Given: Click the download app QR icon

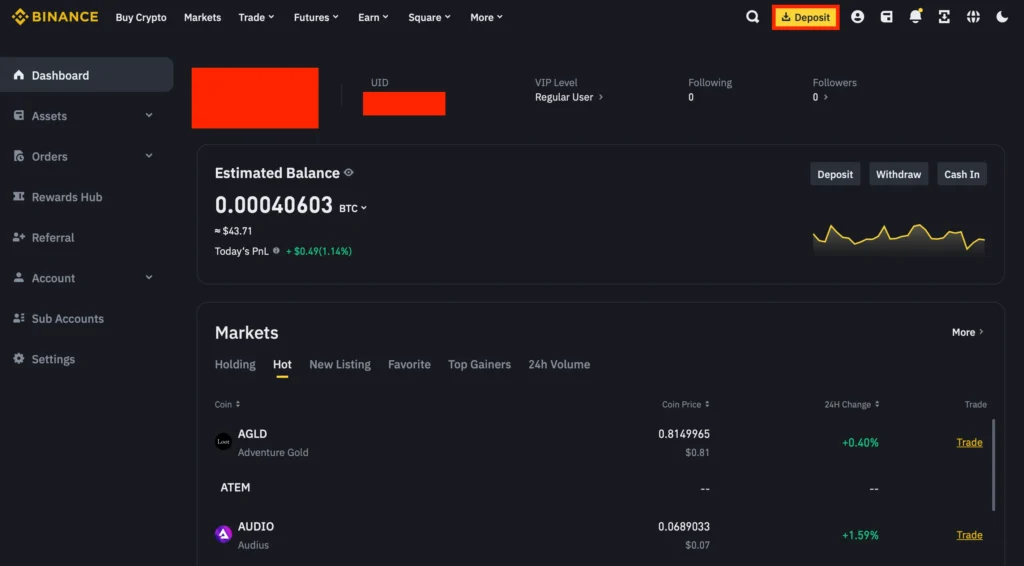Looking at the screenshot, I should coord(944,17).
